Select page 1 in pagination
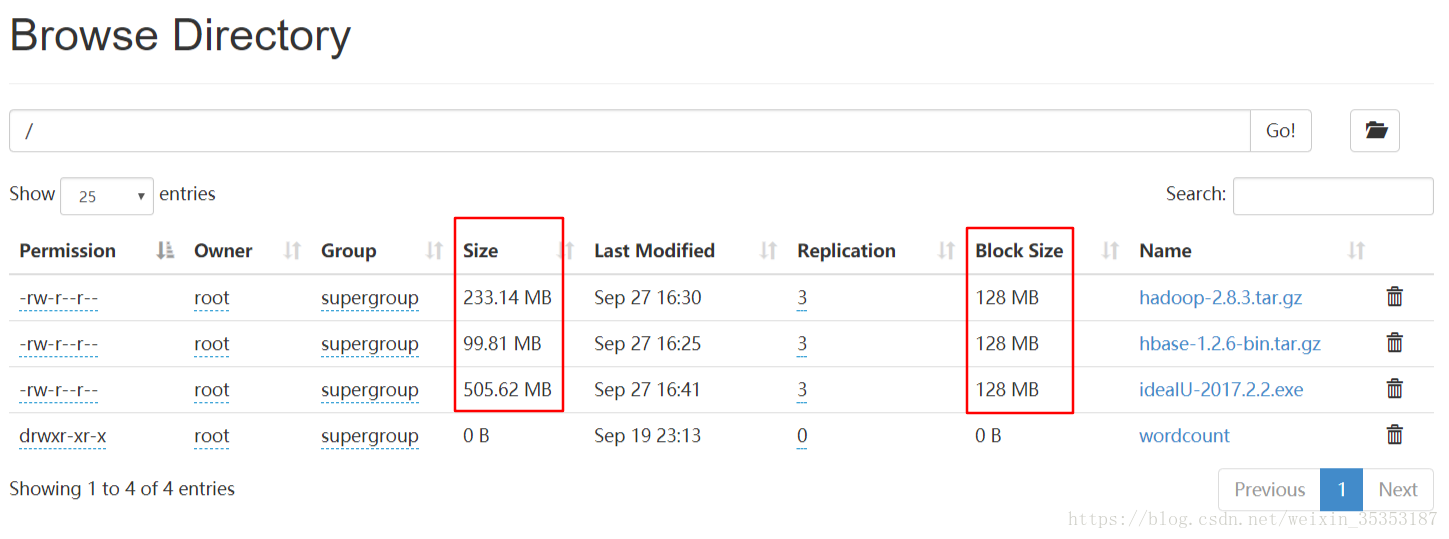Image resolution: width=1449 pixels, height=539 pixels. point(1342,490)
